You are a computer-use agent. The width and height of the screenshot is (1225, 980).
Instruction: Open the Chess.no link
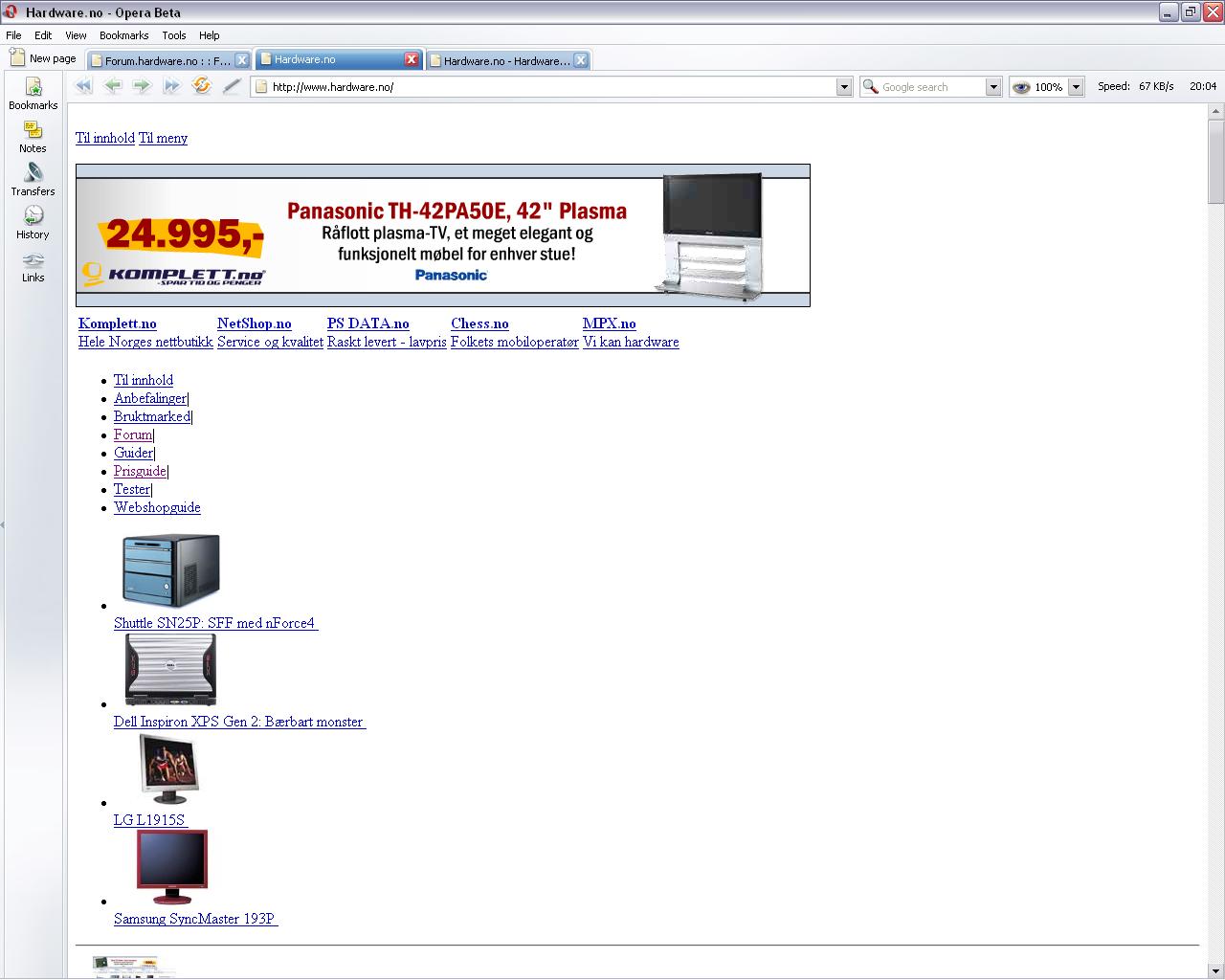[x=479, y=323]
